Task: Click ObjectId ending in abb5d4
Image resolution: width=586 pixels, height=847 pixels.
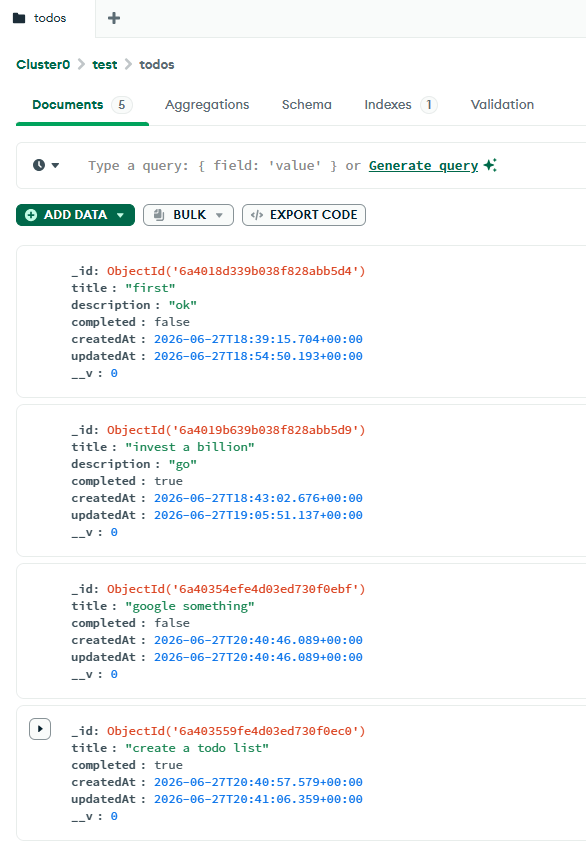Action: pyautogui.click(x=236, y=271)
